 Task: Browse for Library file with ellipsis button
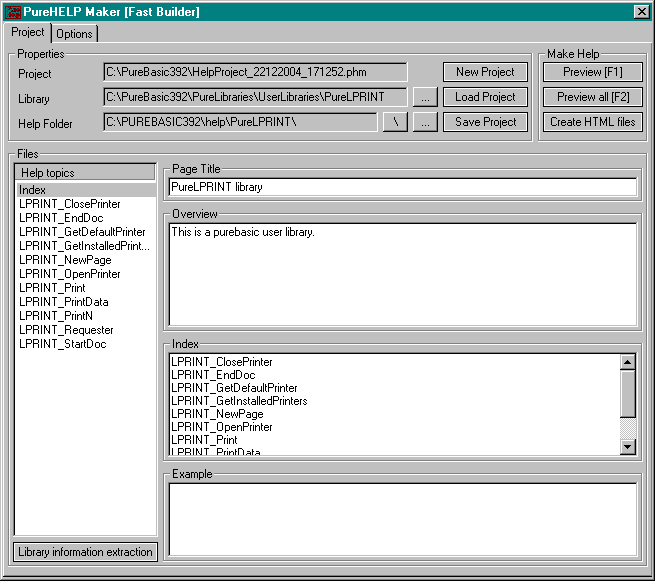(425, 97)
